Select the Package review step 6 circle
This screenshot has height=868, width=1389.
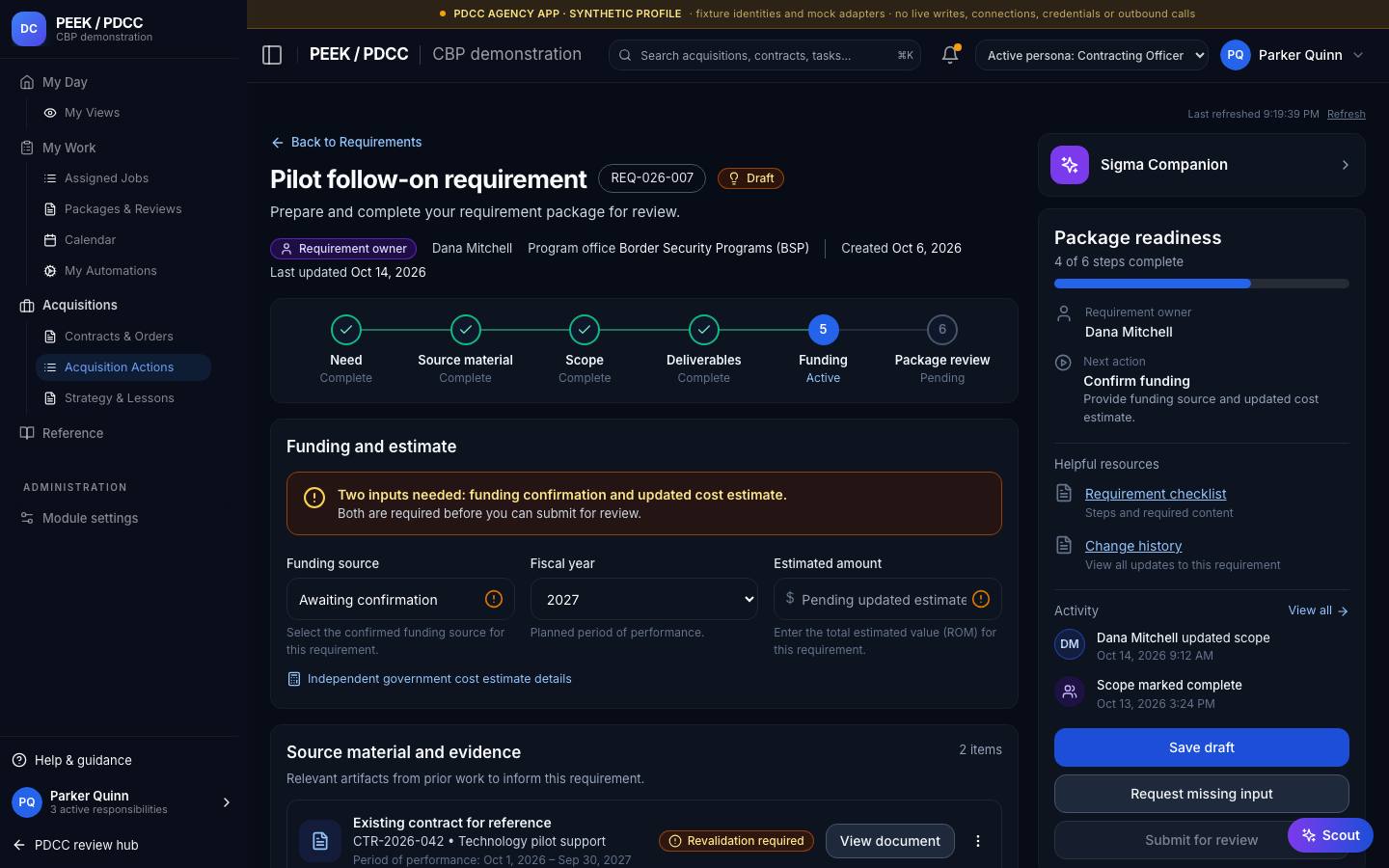942,330
